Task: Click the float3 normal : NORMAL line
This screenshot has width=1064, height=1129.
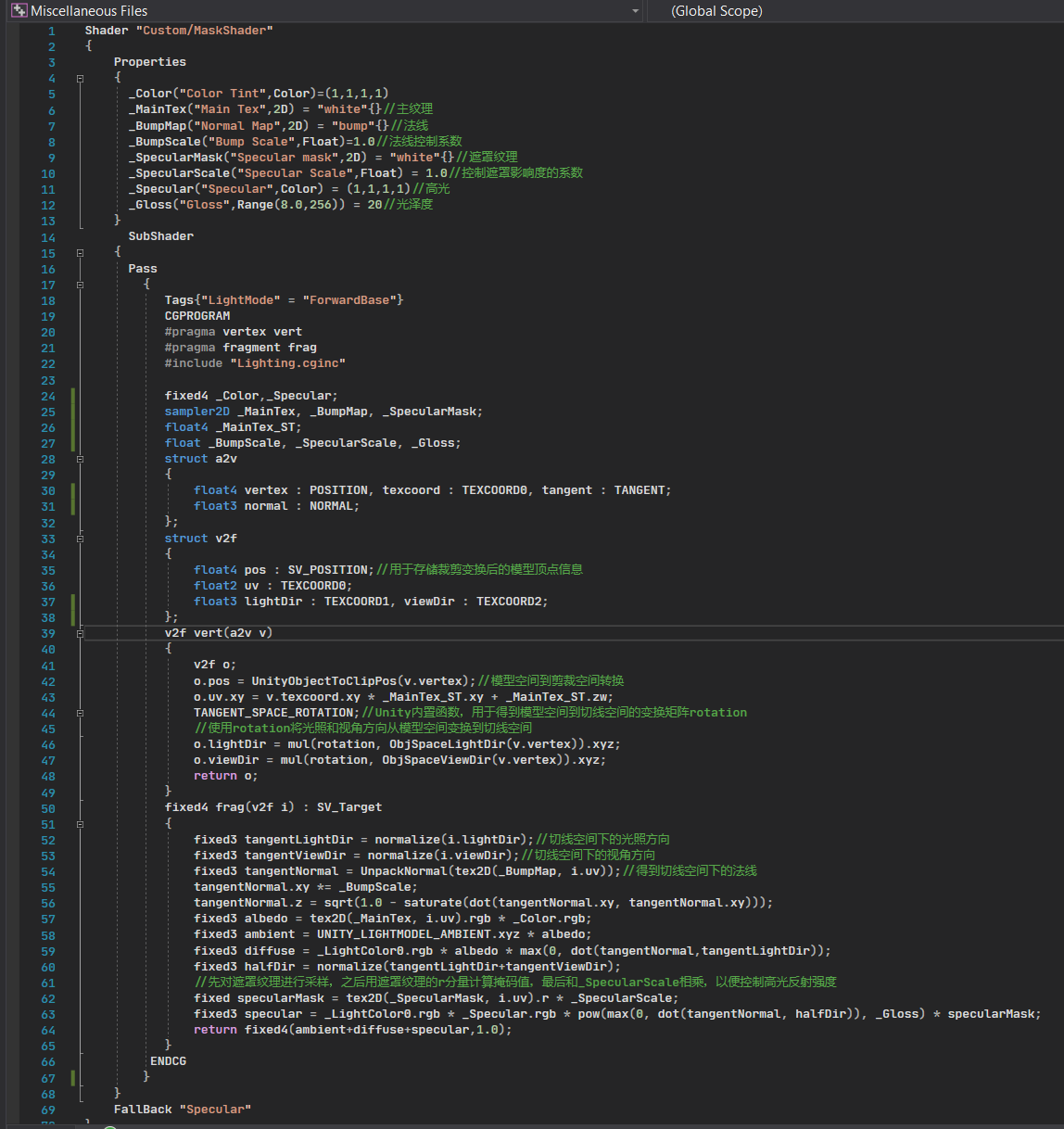Action: click(x=276, y=506)
